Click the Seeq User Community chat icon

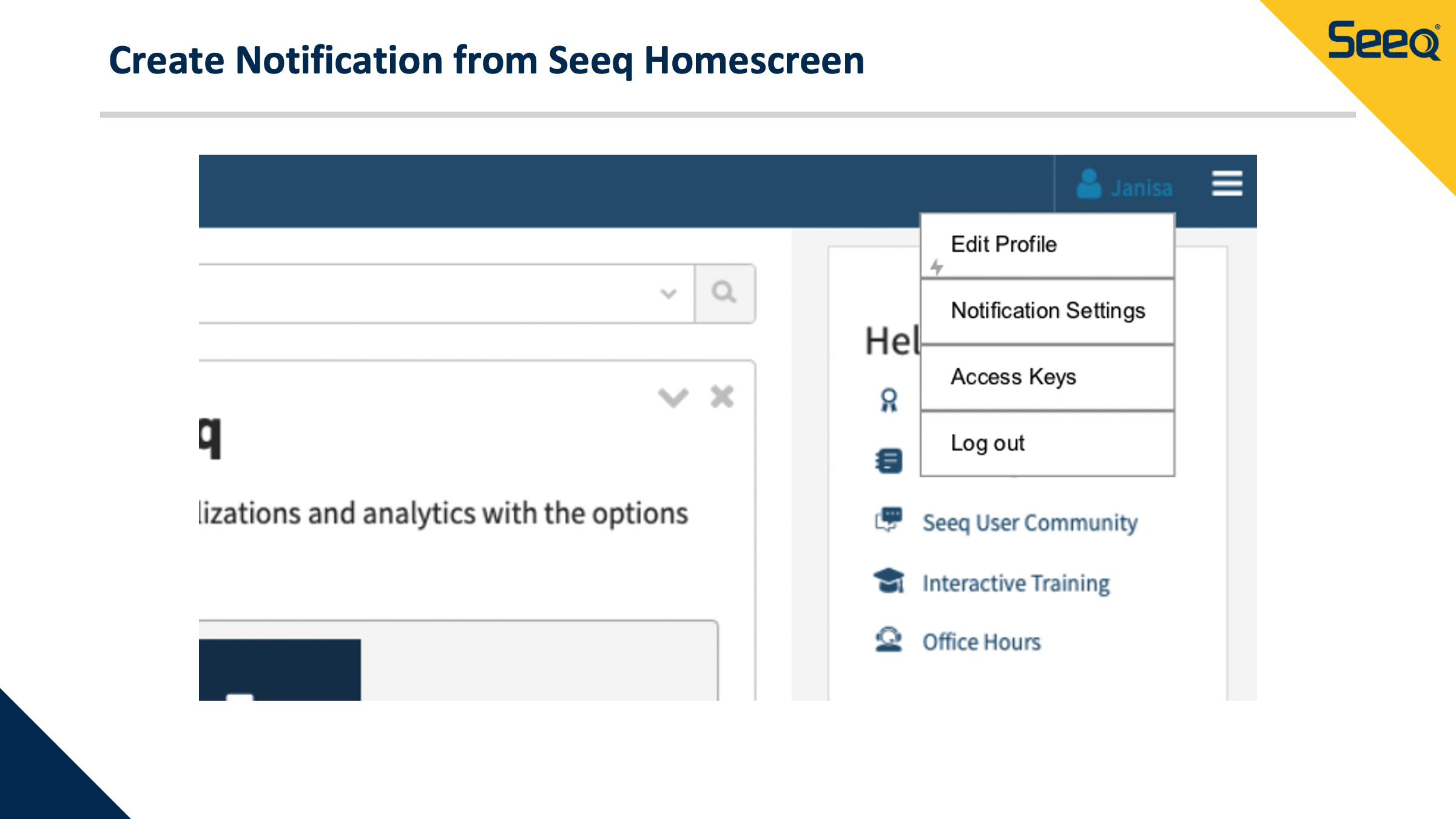(x=889, y=520)
